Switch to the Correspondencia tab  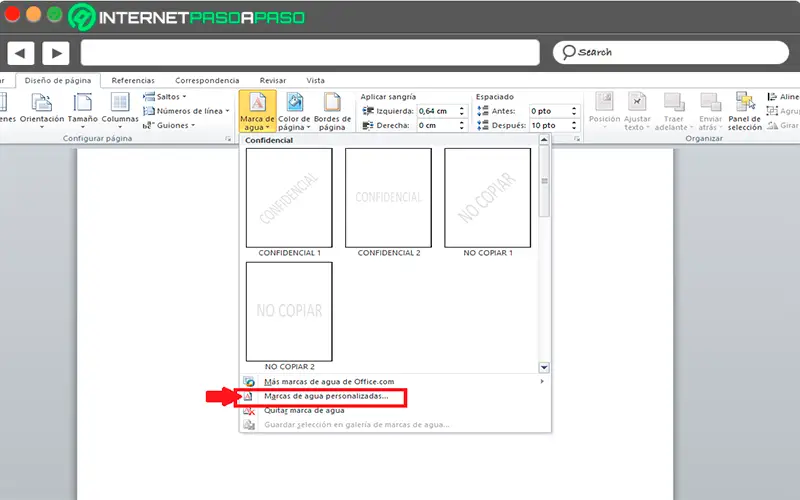point(207,81)
